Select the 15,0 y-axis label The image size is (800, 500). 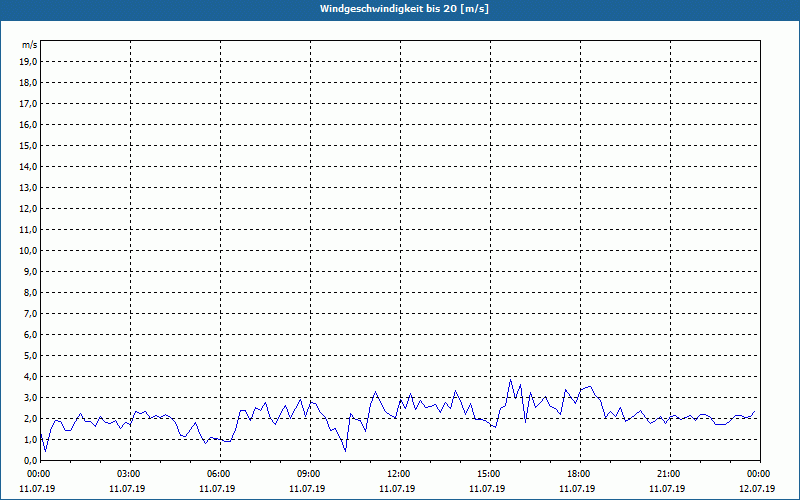[29, 145]
